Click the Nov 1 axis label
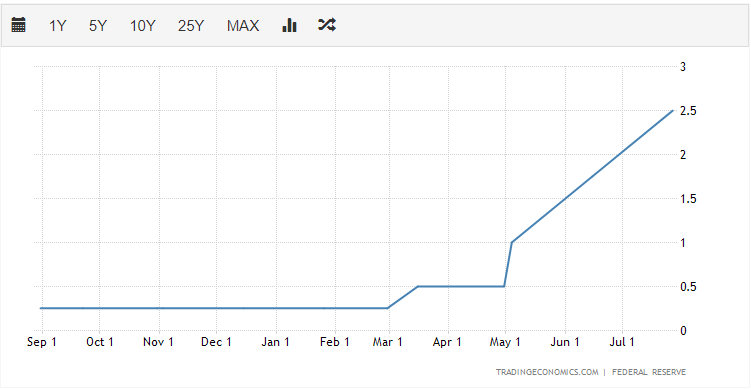 point(158,342)
